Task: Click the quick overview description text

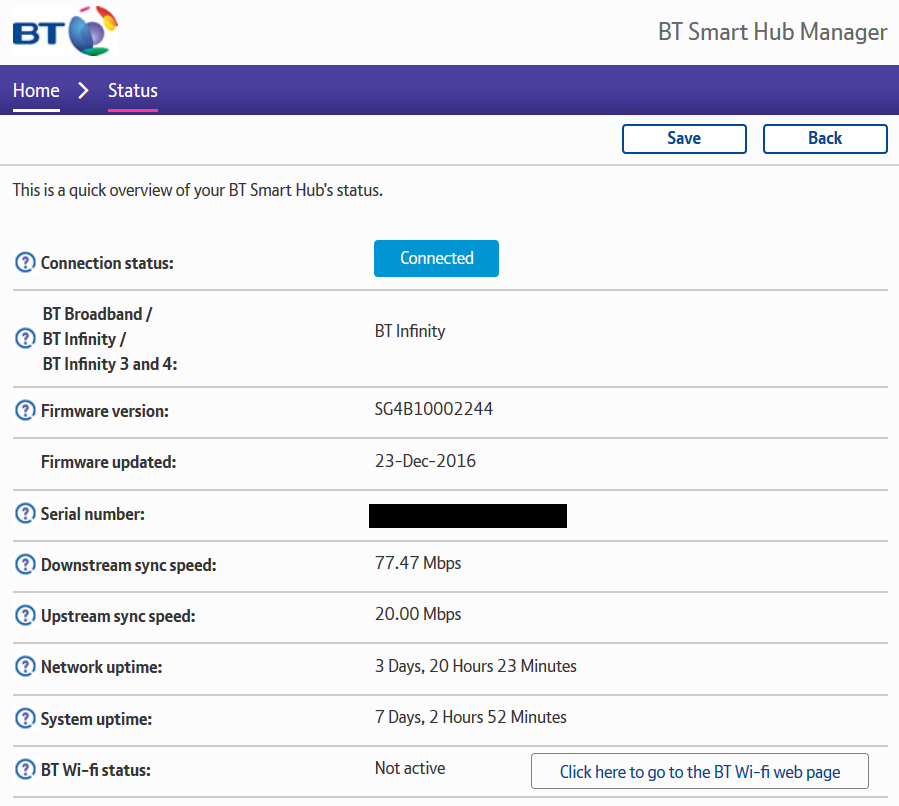Action: click(198, 190)
